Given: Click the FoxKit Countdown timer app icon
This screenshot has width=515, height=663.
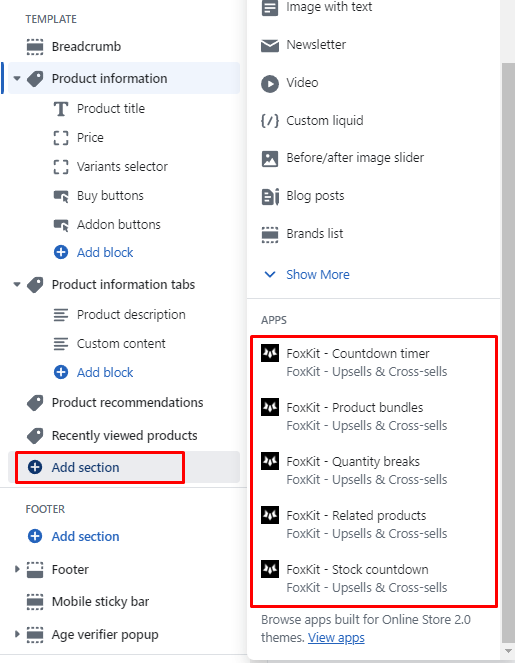Looking at the screenshot, I should click(x=270, y=353).
